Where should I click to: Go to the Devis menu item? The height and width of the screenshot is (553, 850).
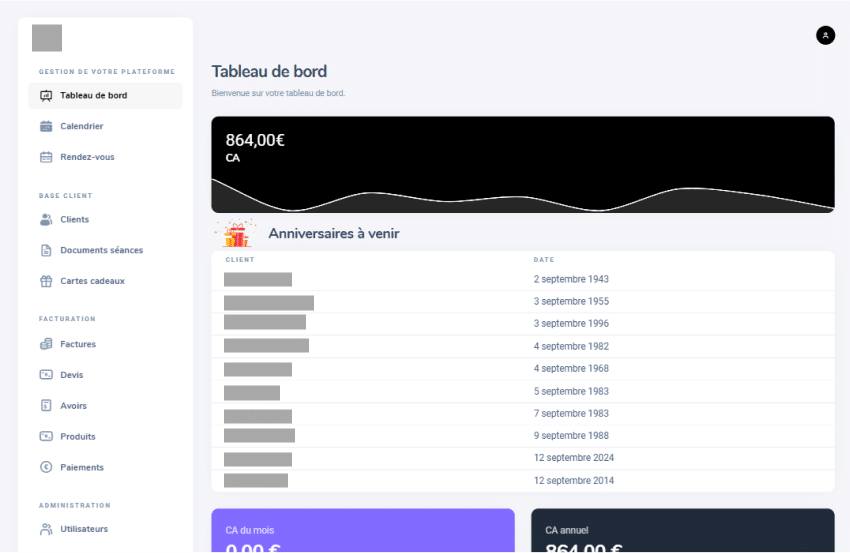click(x=72, y=375)
